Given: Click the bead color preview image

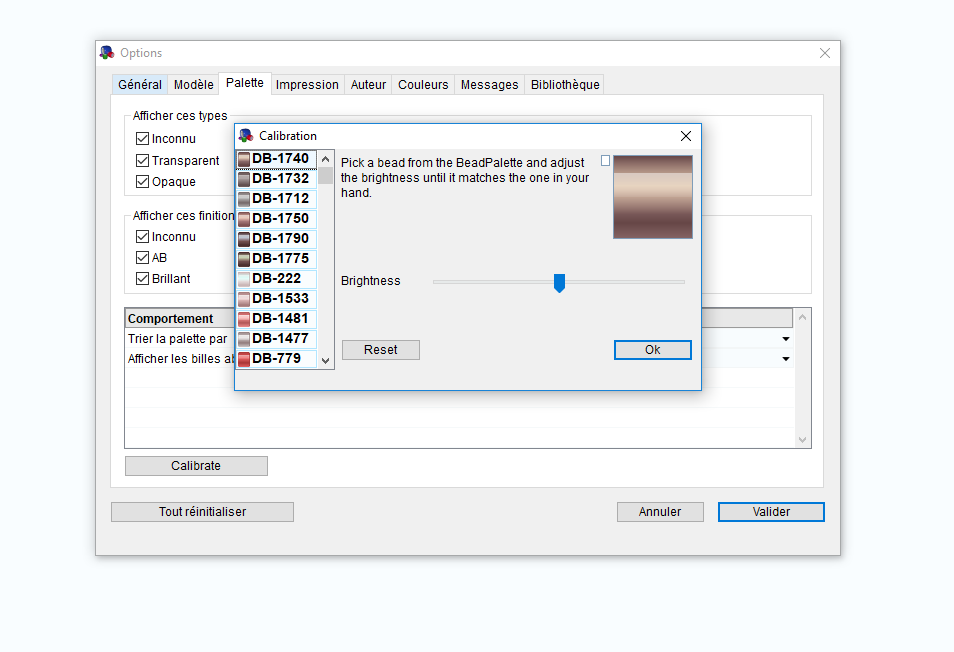Looking at the screenshot, I should 652,196.
